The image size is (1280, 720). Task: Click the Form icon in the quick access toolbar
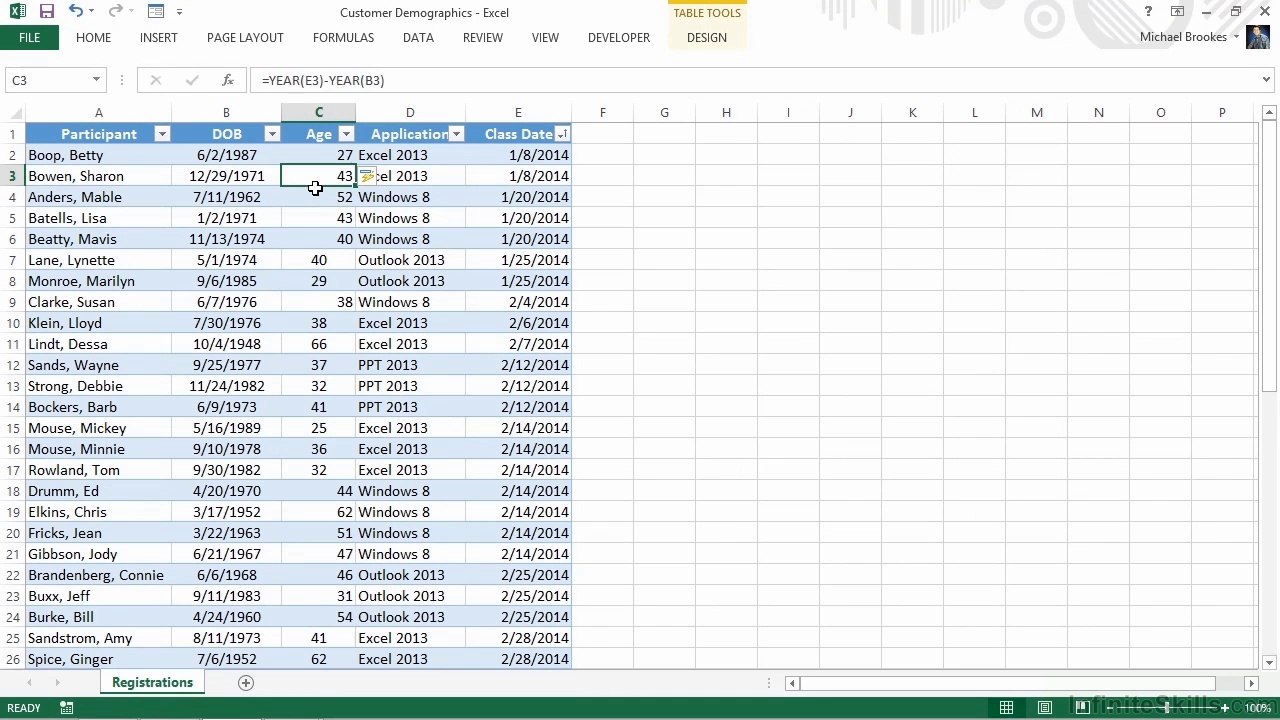coord(155,12)
